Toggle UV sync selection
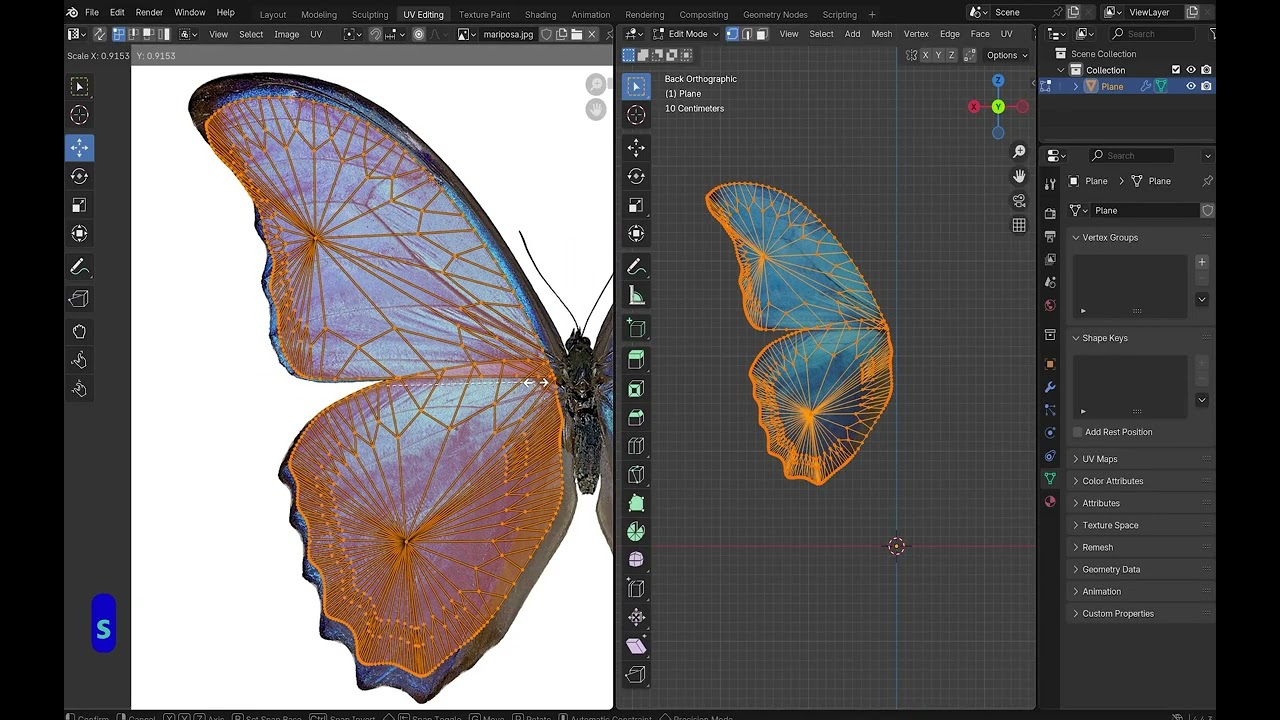Viewport: 1280px width, 720px height. pos(99,34)
